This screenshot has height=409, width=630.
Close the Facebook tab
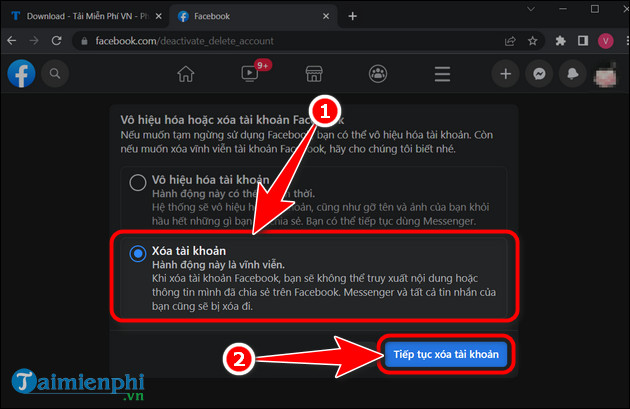[x=326, y=16]
